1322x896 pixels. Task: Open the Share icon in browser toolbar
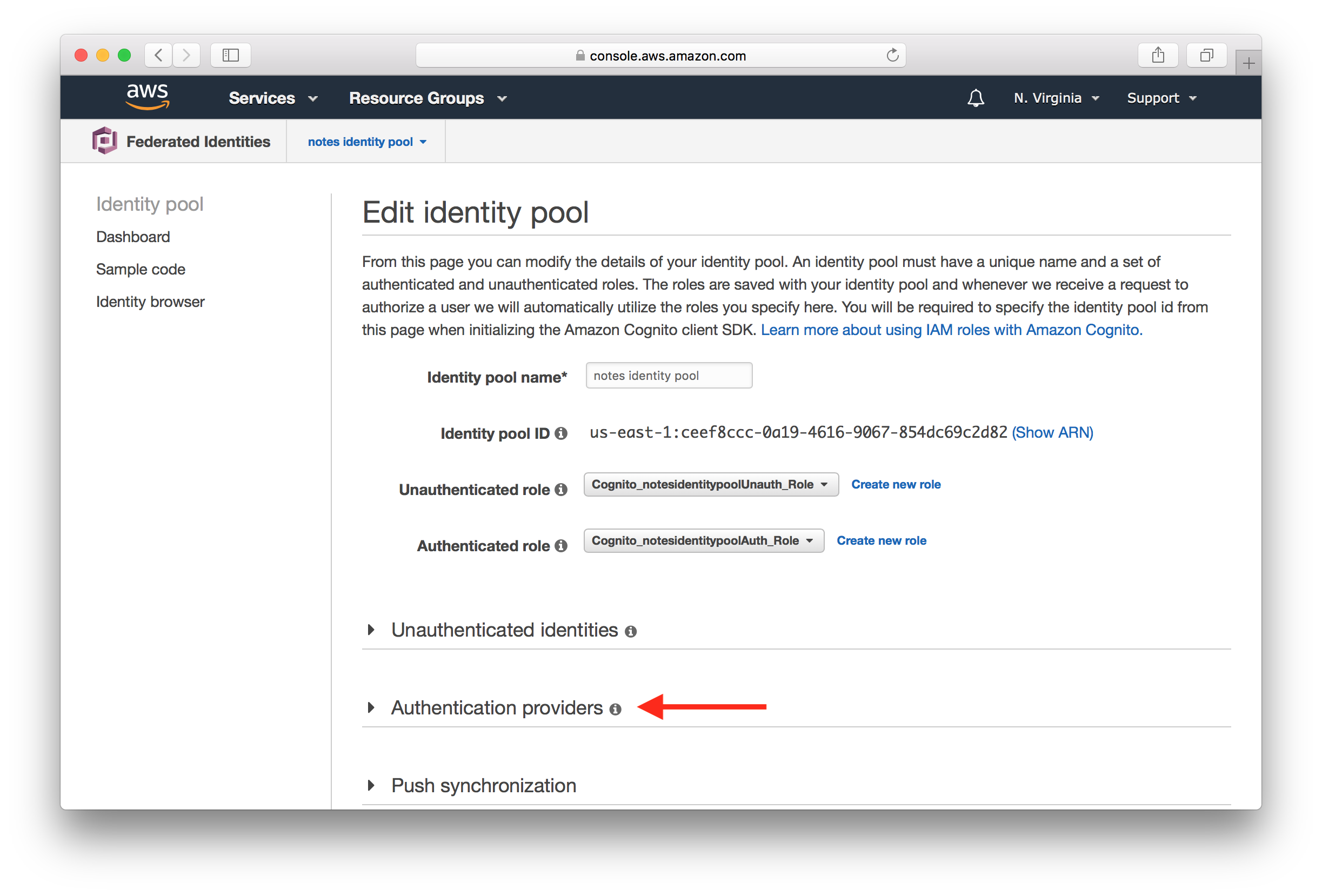coord(1158,55)
